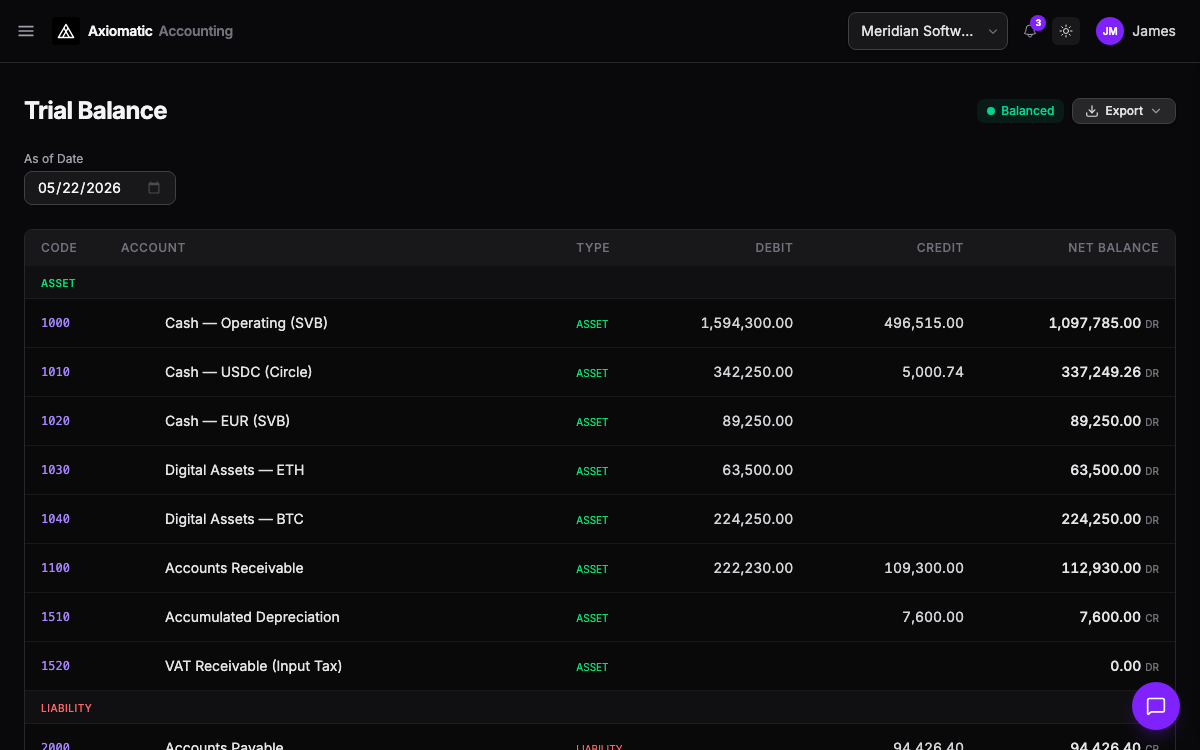Click Cash — USDC (Circle) account name
1200x750 pixels.
(x=238, y=372)
